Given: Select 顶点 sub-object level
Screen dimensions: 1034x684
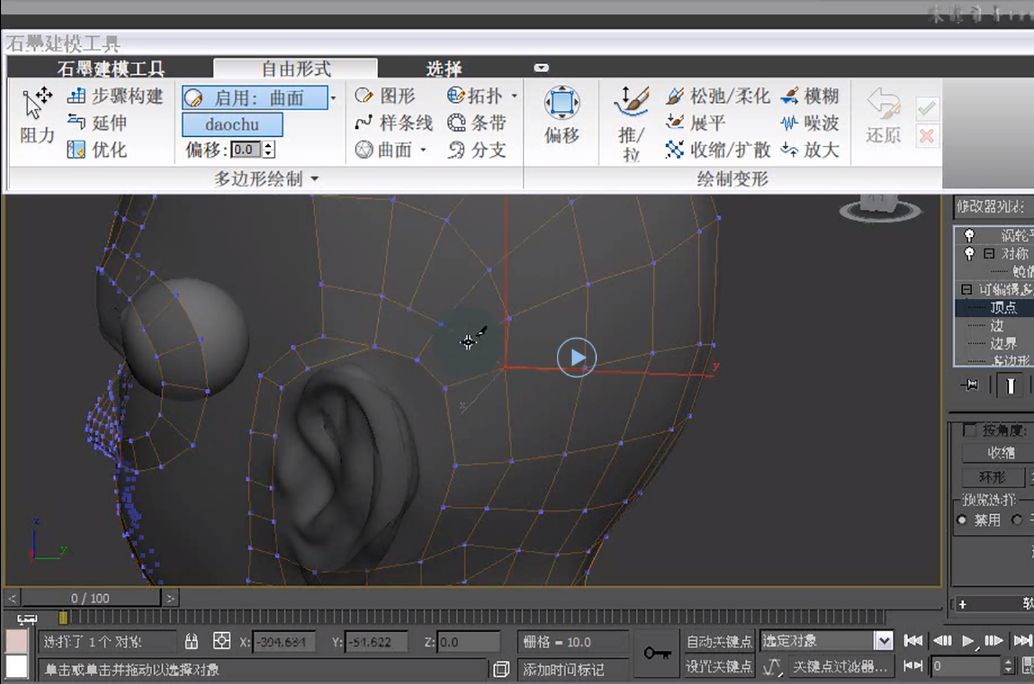Looking at the screenshot, I should pyautogui.click(x=1003, y=307).
